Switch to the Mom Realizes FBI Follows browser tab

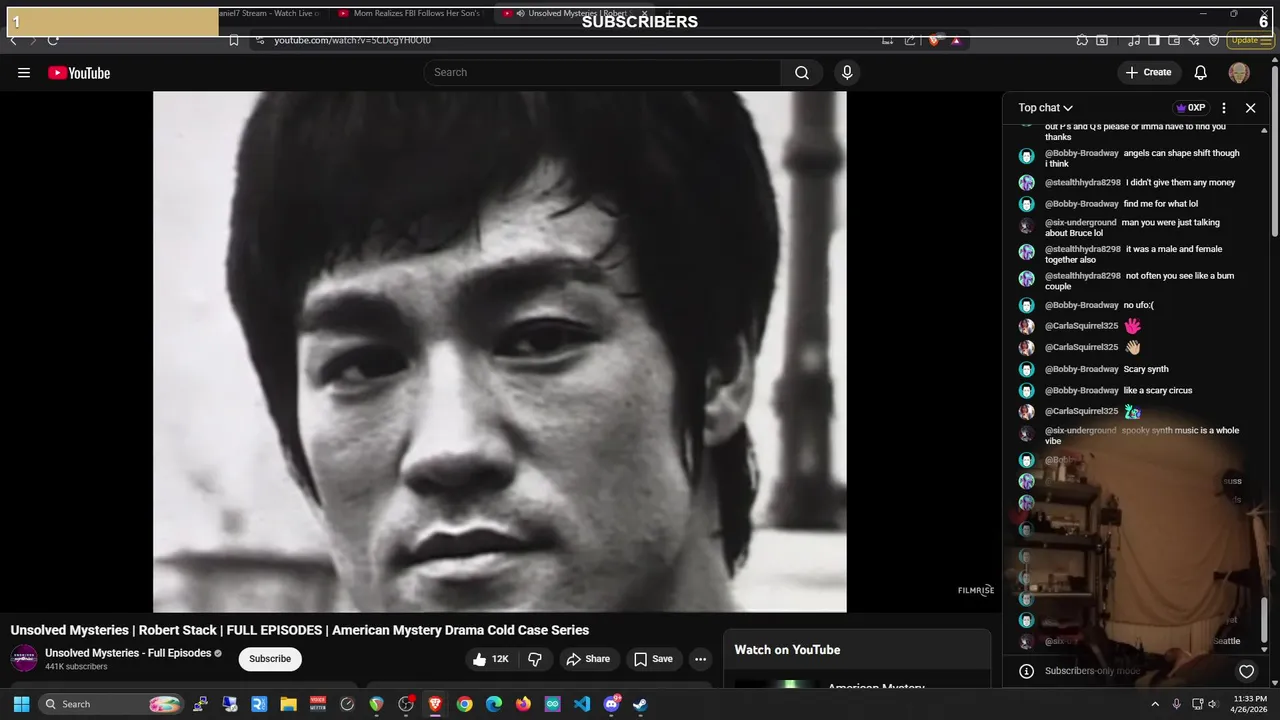pyautogui.click(x=409, y=14)
